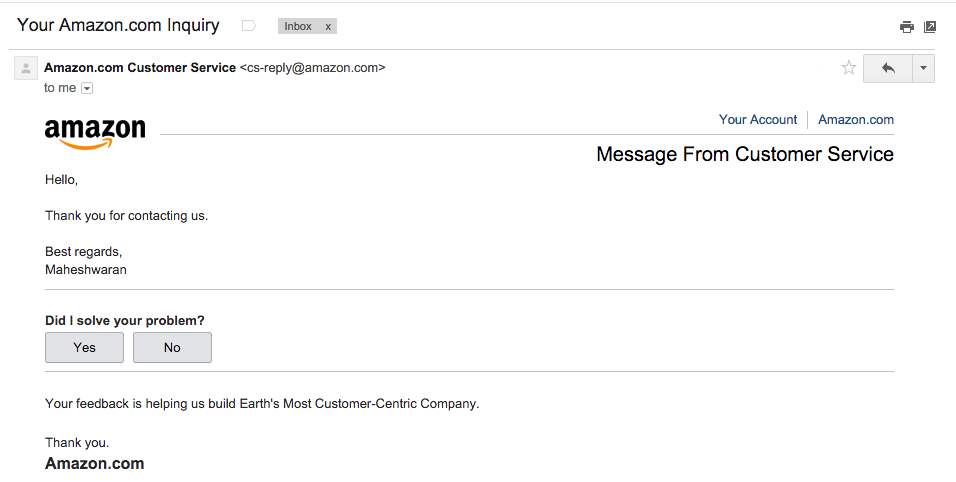Open email in new window icon
The image size is (956, 482).
point(930,27)
